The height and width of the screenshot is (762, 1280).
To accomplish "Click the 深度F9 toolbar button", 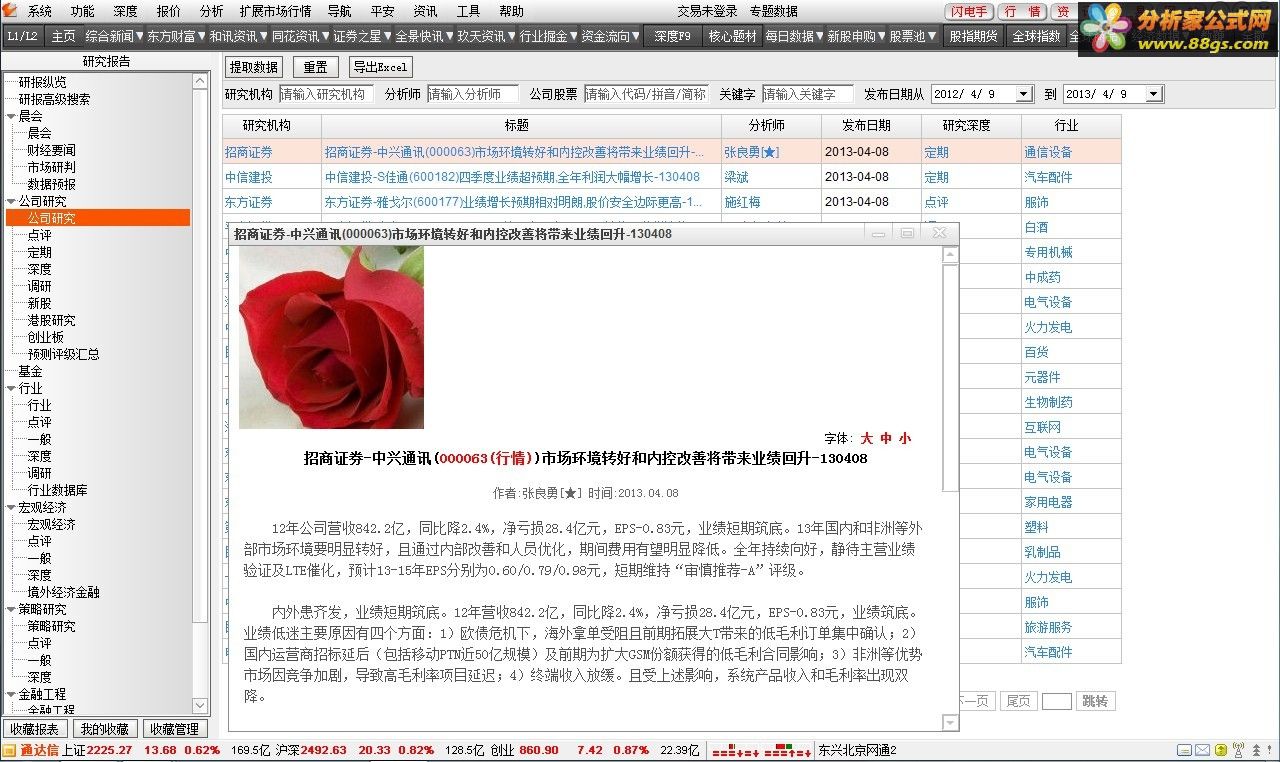I will click(x=672, y=36).
